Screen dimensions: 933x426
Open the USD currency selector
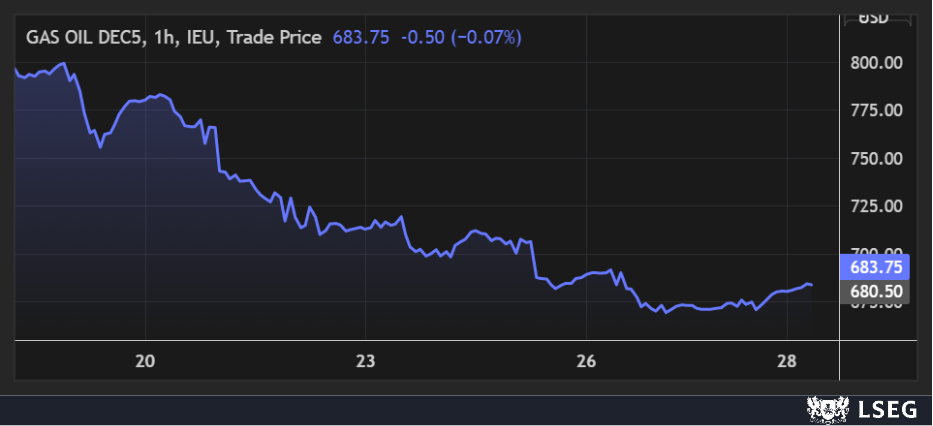tap(877, 17)
